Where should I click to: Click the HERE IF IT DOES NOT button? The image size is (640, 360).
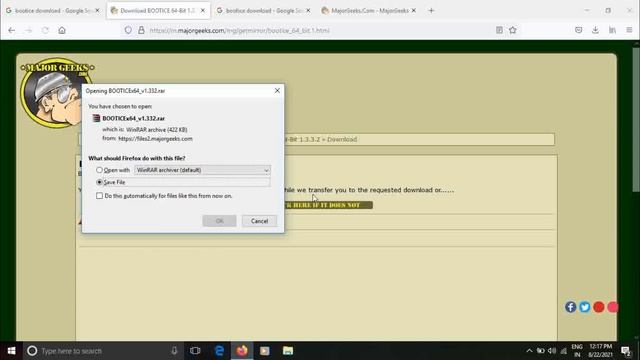point(329,205)
